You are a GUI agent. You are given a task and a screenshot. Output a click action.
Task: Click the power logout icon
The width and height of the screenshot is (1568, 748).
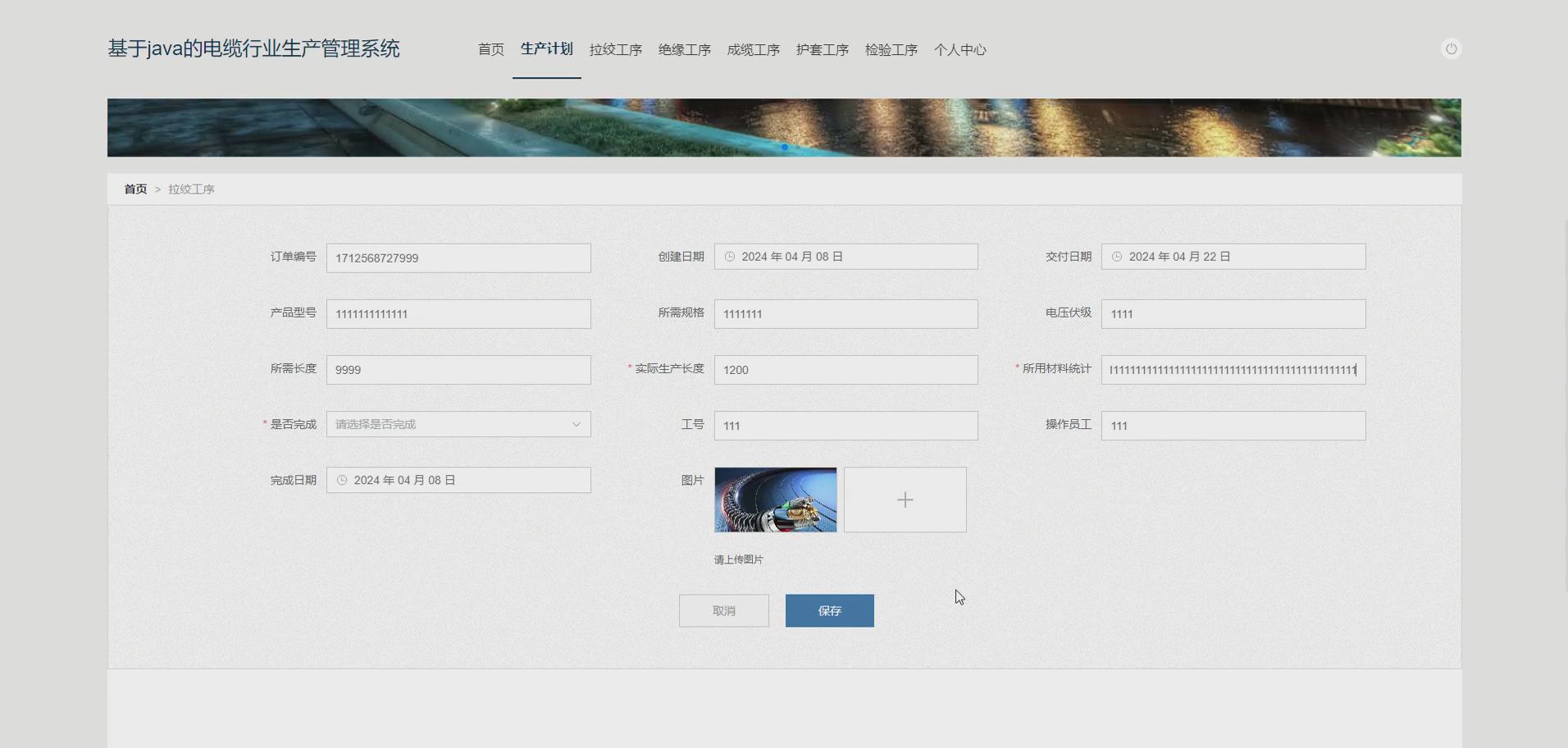(x=1451, y=49)
